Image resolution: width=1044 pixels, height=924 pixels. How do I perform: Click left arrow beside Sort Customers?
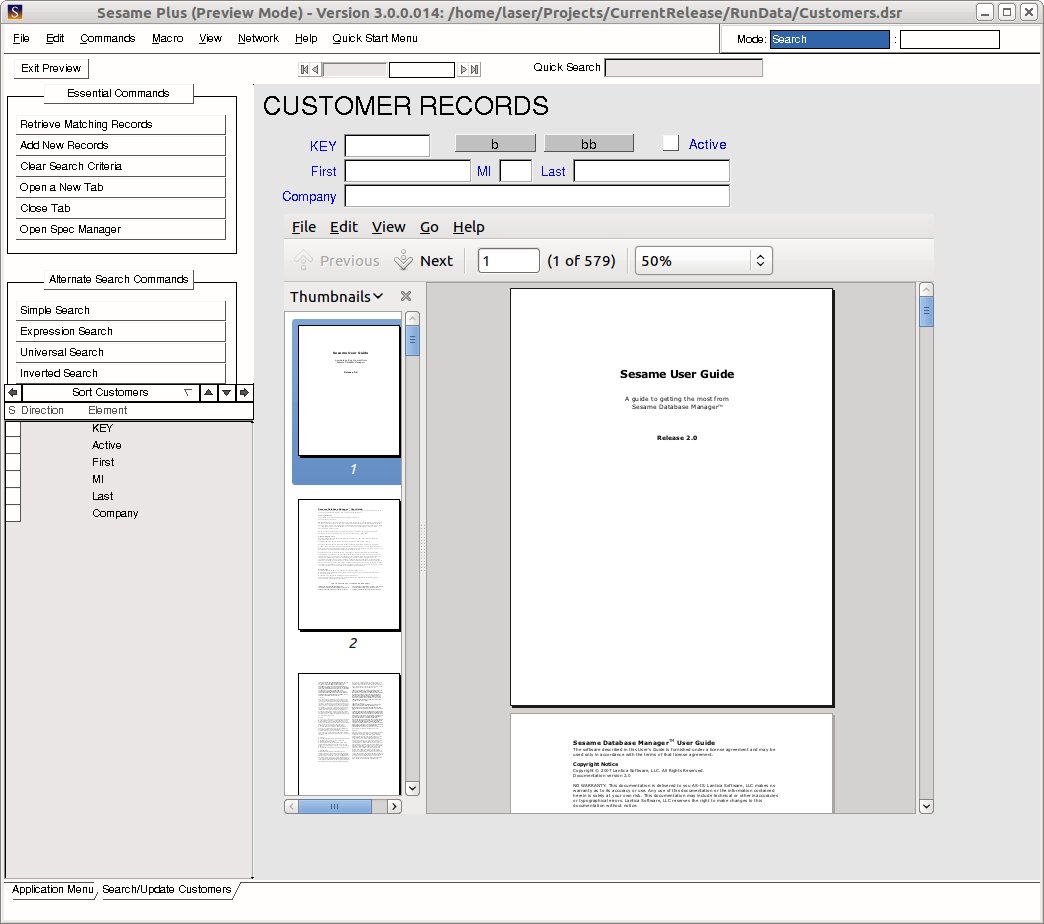coord(13,393)
